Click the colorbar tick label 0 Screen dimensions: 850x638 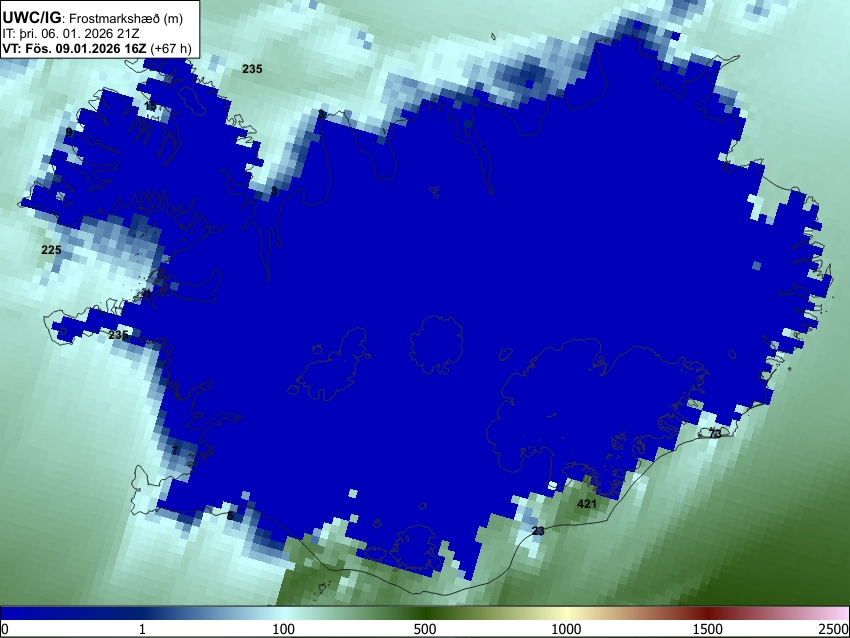click(x=5, y=629)
